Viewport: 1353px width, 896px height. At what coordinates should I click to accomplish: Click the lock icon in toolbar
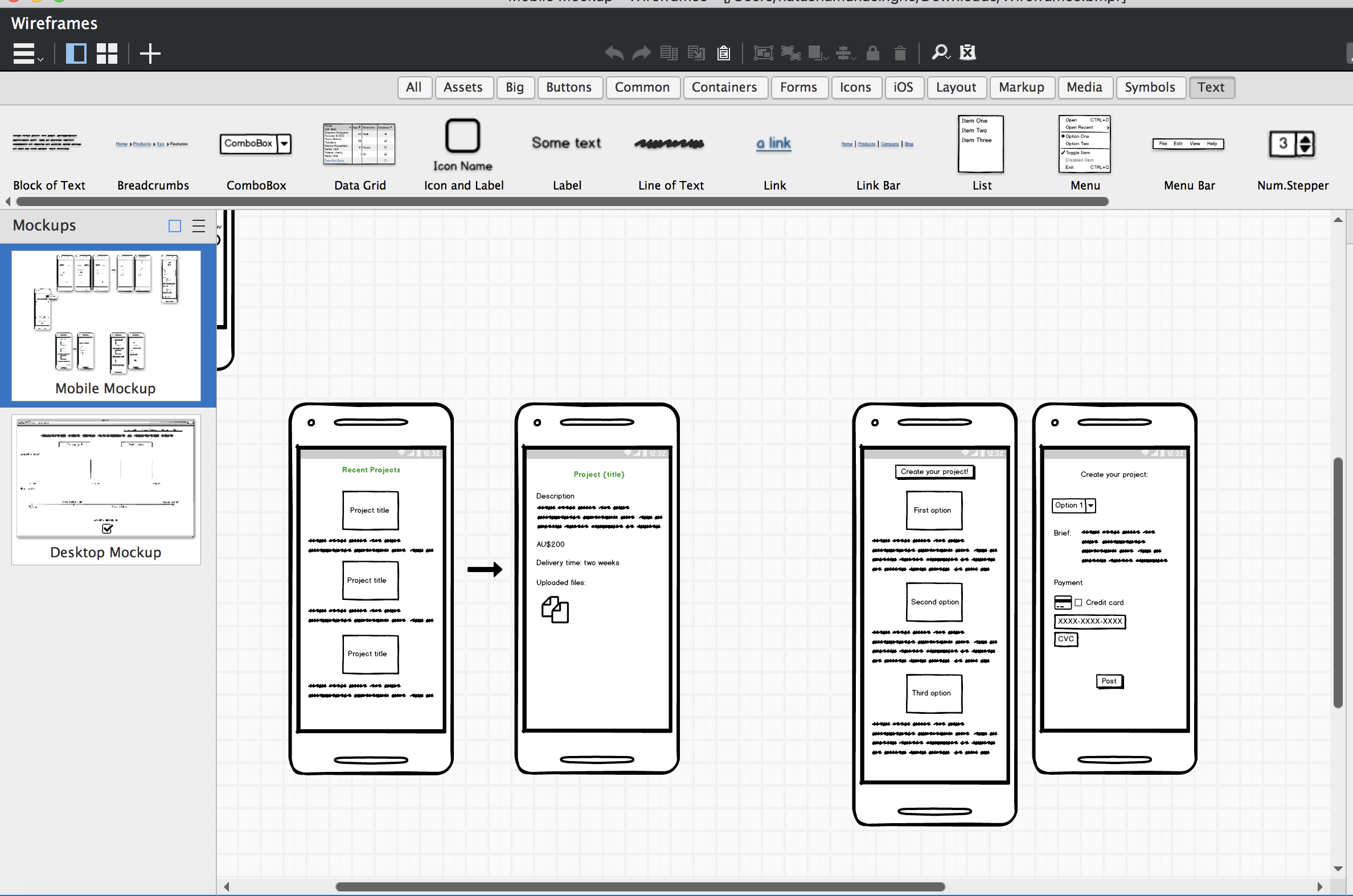[x=872, y=53]
